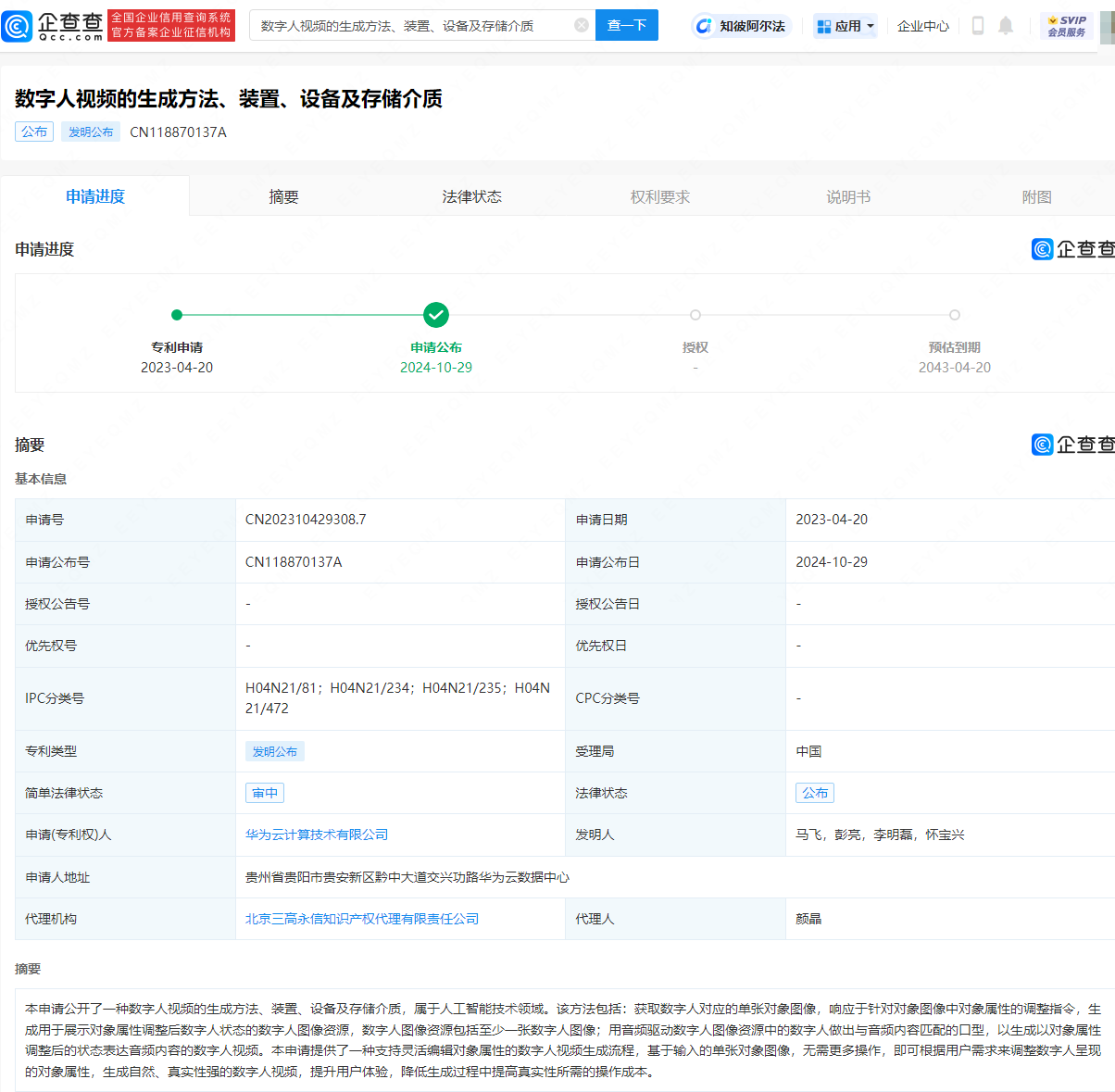Click the 查一下 search button

[627, 25]
